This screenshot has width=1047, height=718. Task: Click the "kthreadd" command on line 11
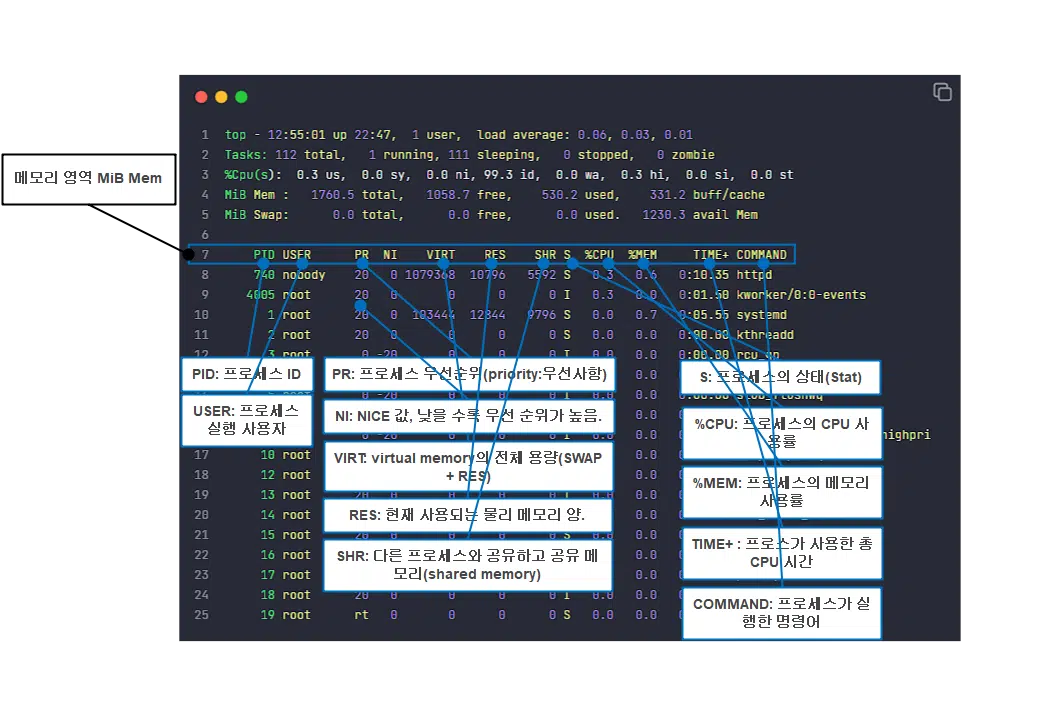765,335
